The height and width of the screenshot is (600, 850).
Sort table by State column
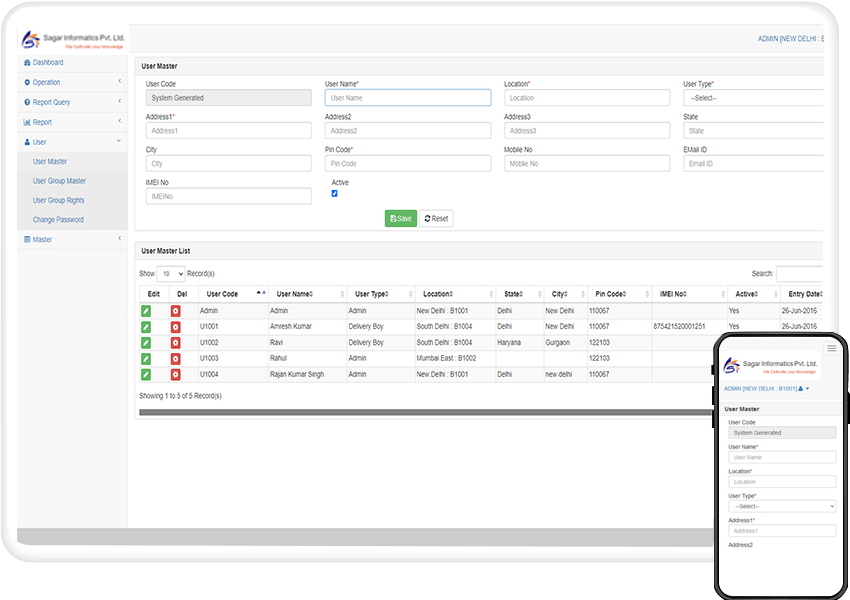coord(519,294)
